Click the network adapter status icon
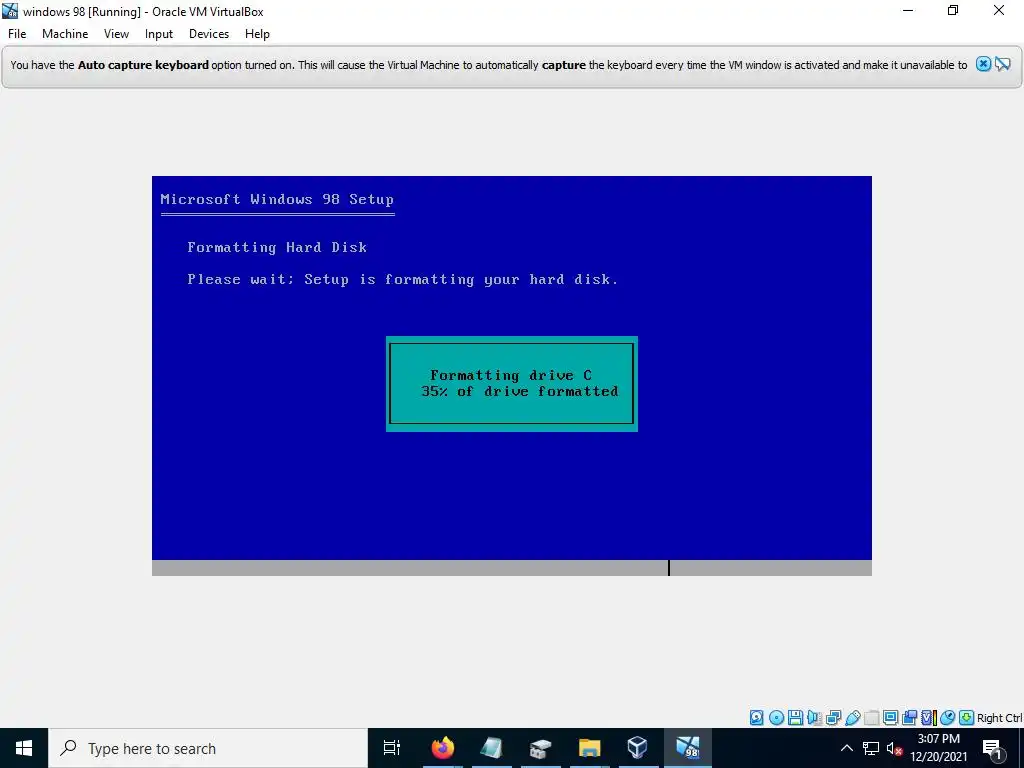The width and height of the screenshot is (1024, 768). [x=833, y=718]
